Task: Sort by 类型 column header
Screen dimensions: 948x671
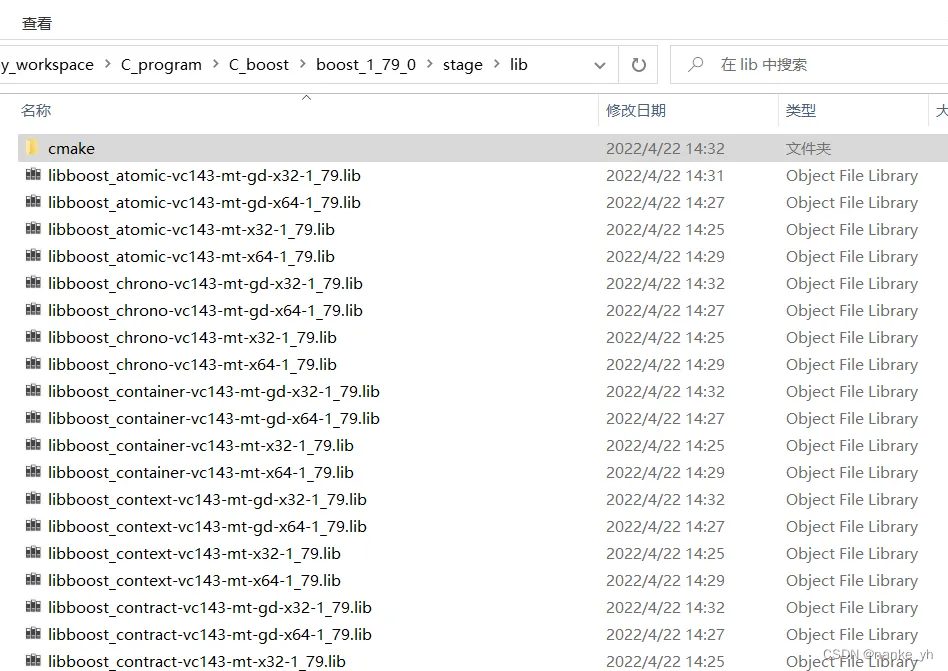Action: [801, 111]
